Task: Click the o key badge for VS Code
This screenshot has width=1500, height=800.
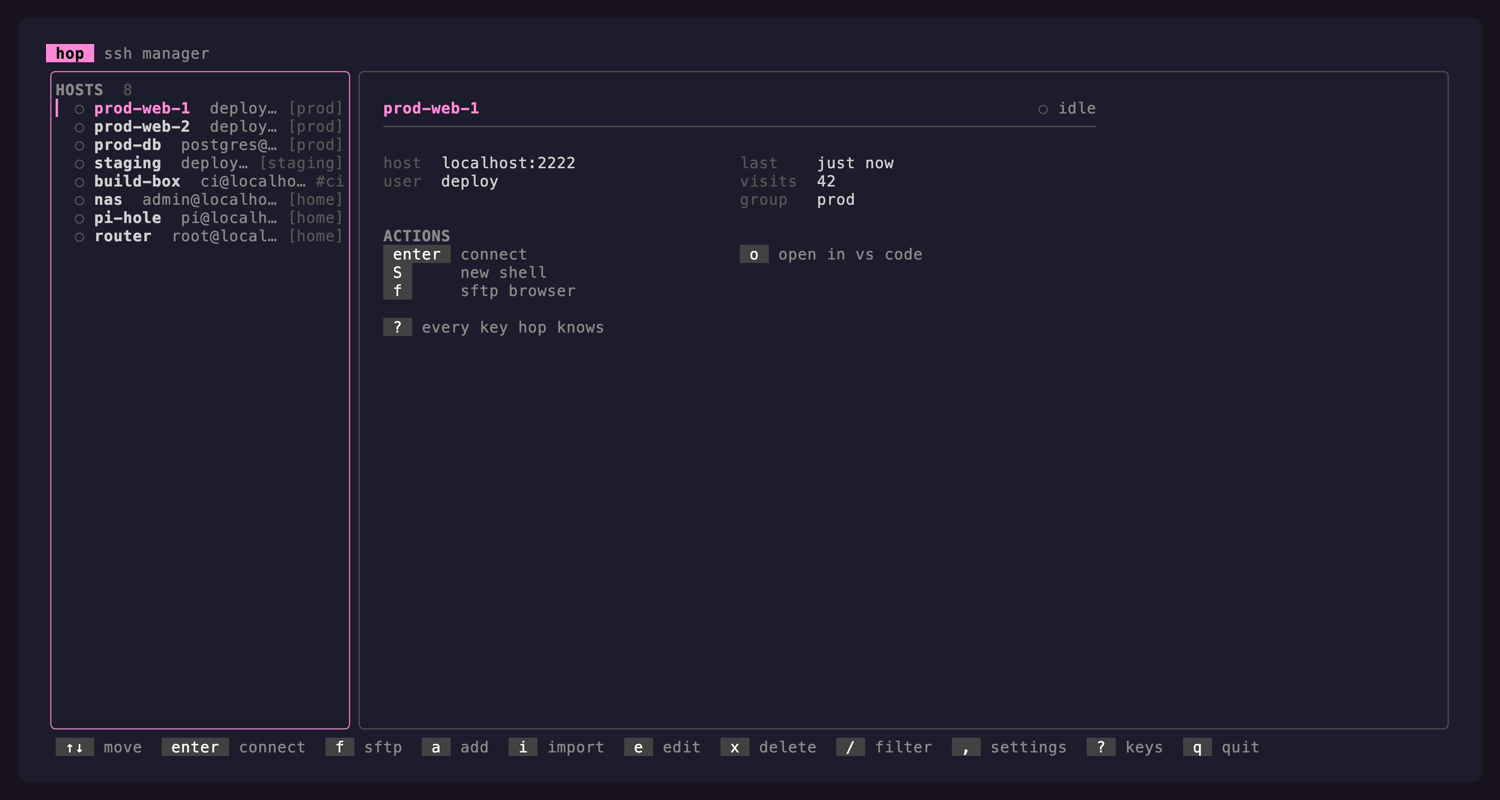Action: point(754,254)
